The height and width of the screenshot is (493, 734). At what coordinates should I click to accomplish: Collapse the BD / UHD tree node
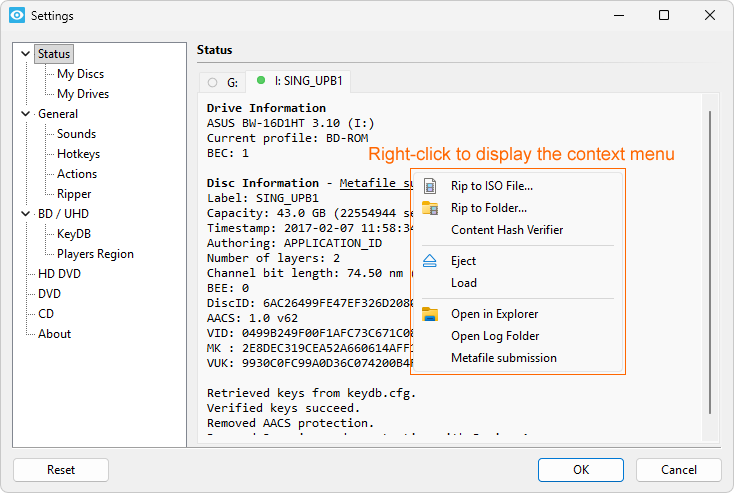pos(26,214)
